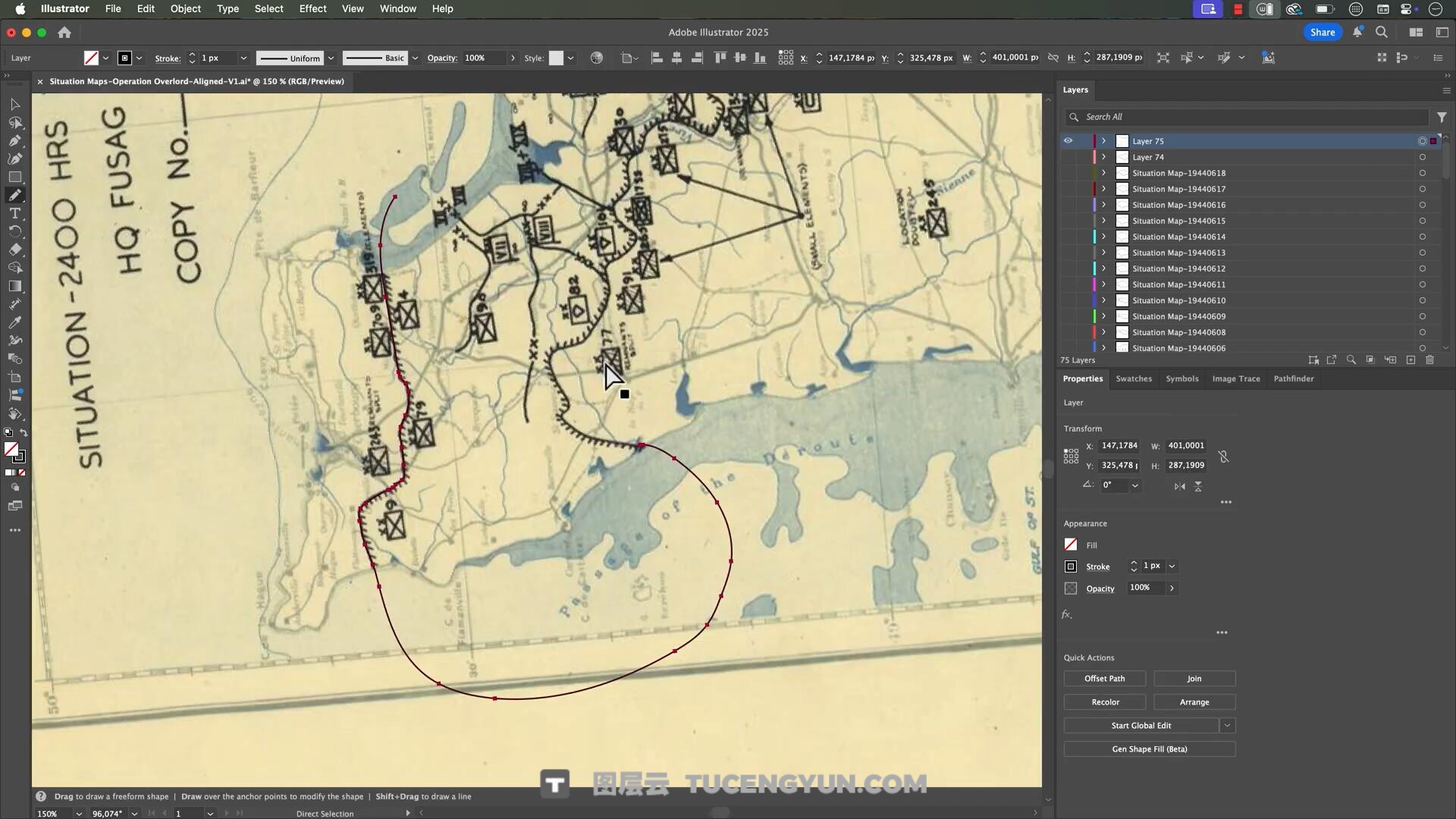Screen dimensions: 1456x819
Task: Click the Rectangle tool
Action: (x=14, y=177)
